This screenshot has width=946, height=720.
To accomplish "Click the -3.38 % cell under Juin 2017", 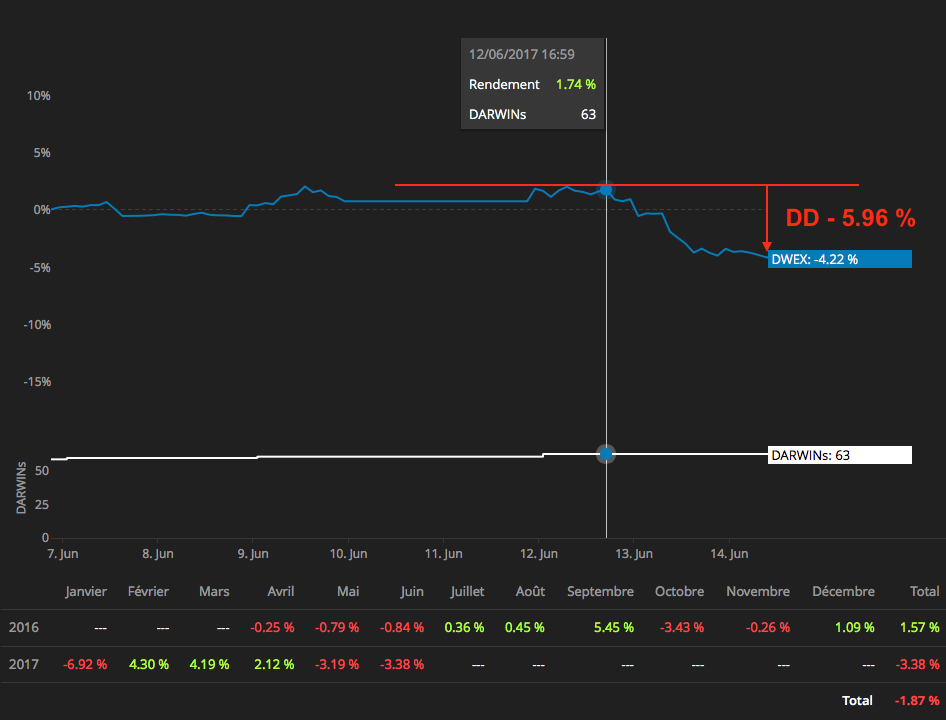I will [402, 664].
